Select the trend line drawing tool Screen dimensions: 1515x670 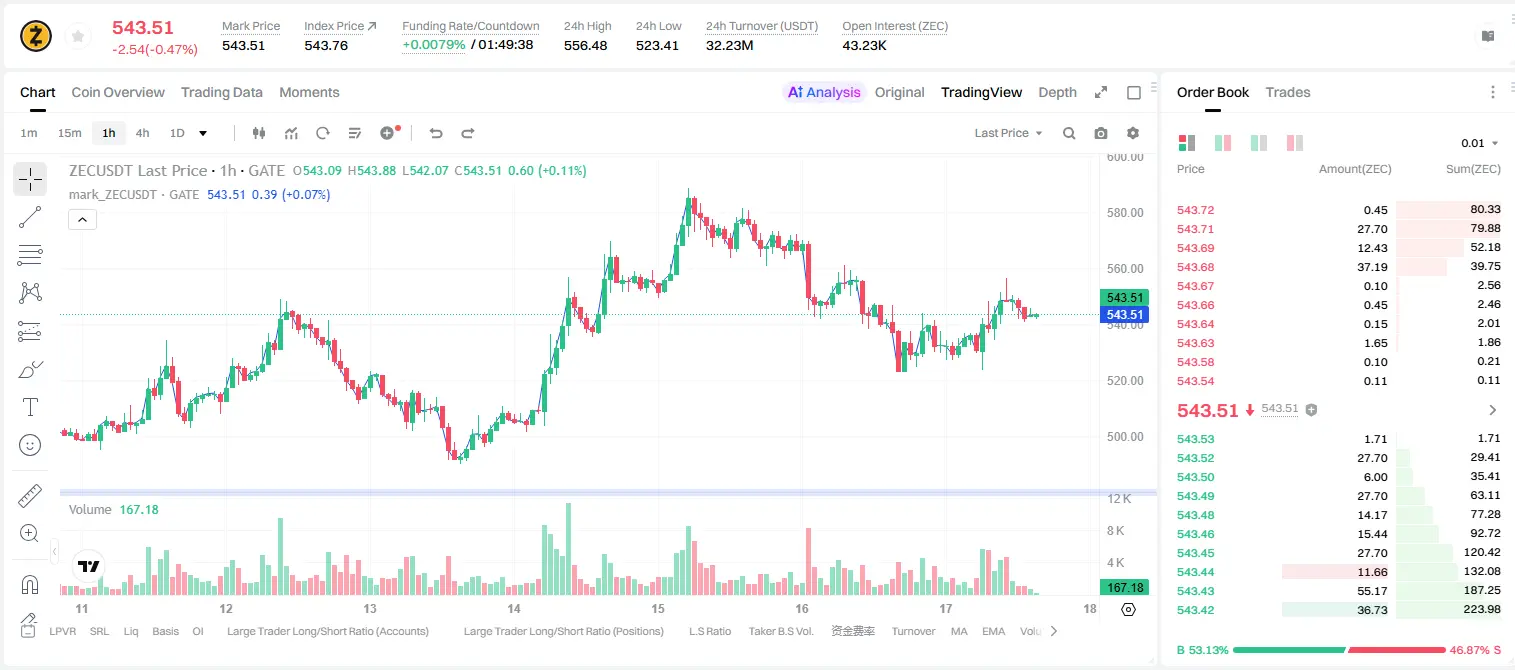(x=30, y=217)
